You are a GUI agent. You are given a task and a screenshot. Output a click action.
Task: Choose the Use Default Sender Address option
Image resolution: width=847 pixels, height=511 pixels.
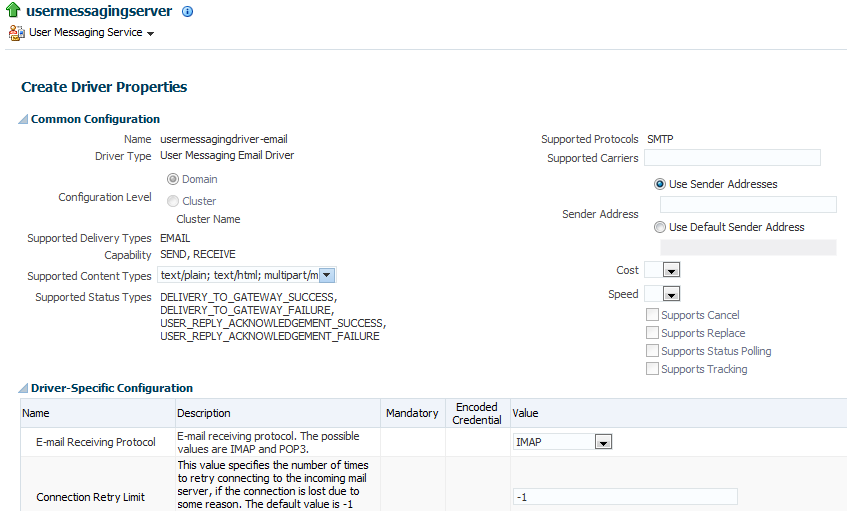click(660, 227)
